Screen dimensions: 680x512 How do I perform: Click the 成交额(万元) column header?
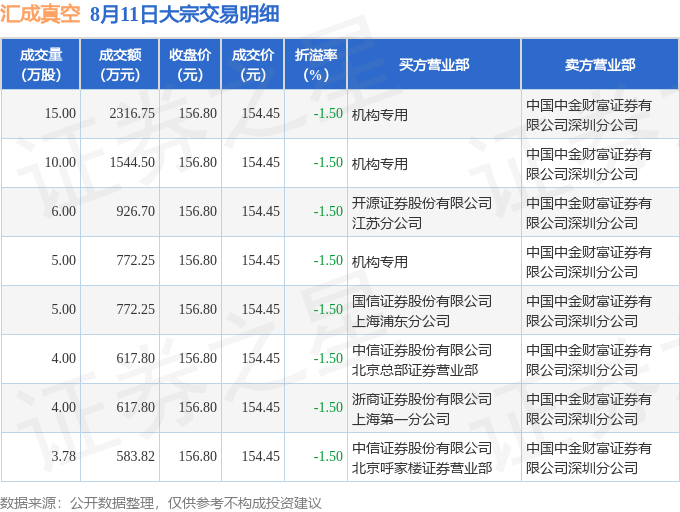coord(120,64)
